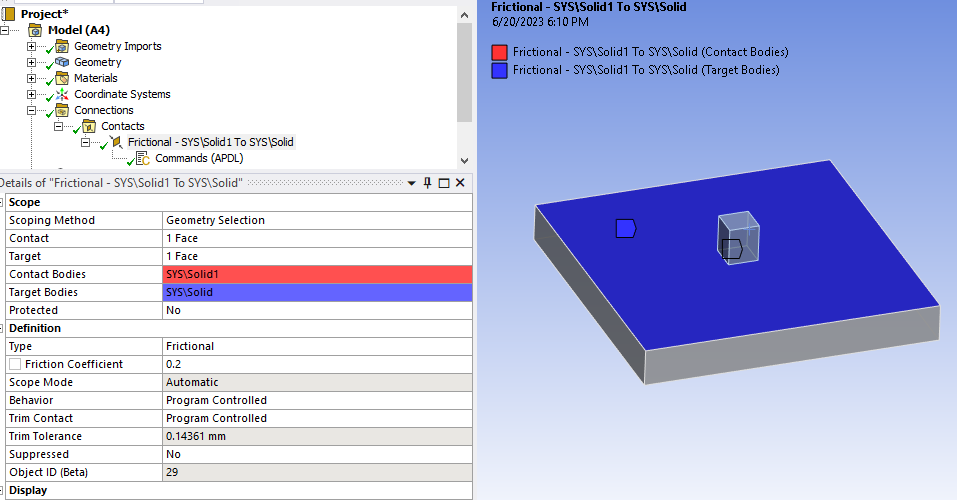This screenshot has width=957, height=500.
Task: Click the red SYS\Solid1 Contact Bodies cell
Action: [316, 274]
